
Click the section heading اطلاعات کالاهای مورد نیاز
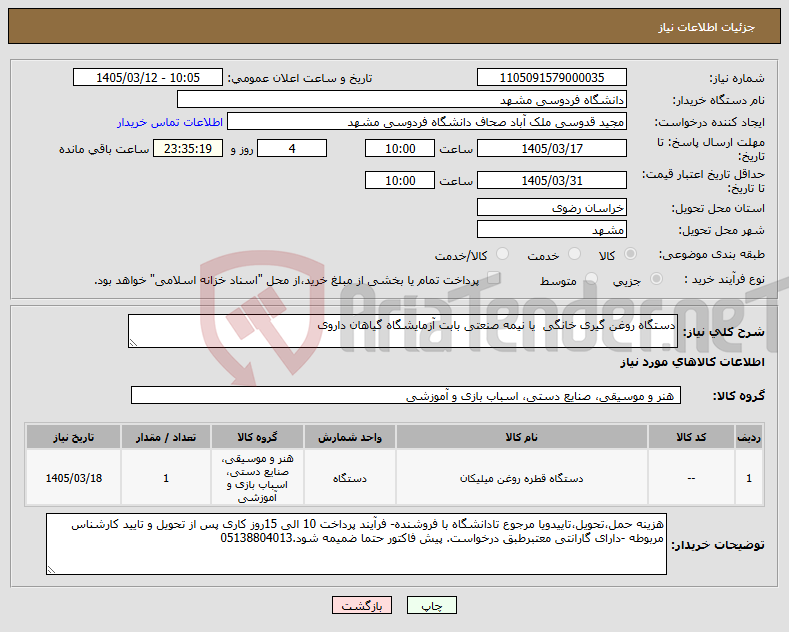(x=692, y=362)
